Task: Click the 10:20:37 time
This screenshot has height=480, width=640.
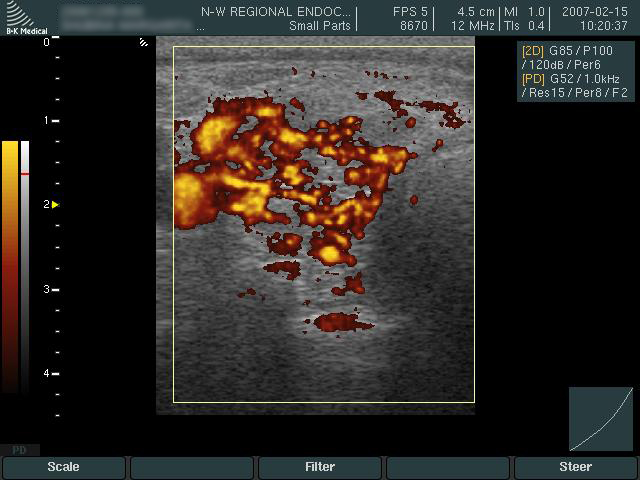Action: tap(604, 26)
